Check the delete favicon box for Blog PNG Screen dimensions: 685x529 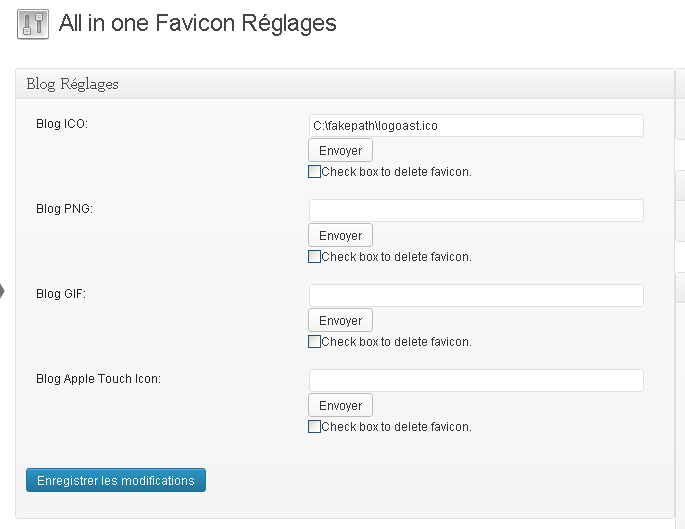pyautogui.click(x=315, y=257)
